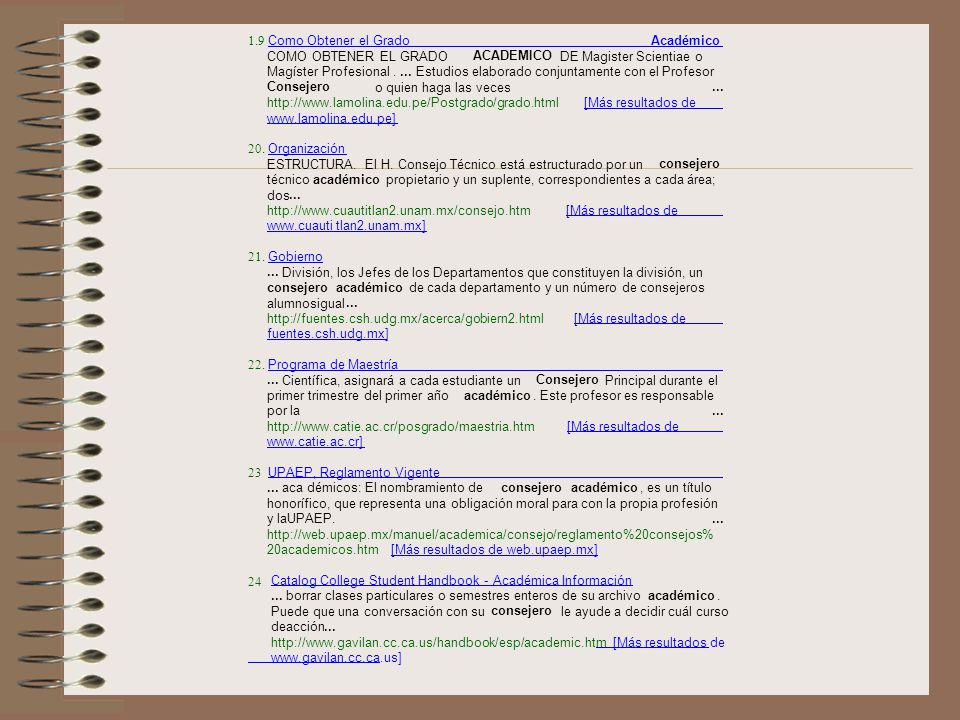
Task: Open the 'Como Obtener el Grado Académico' result
Action: (495, 40)
